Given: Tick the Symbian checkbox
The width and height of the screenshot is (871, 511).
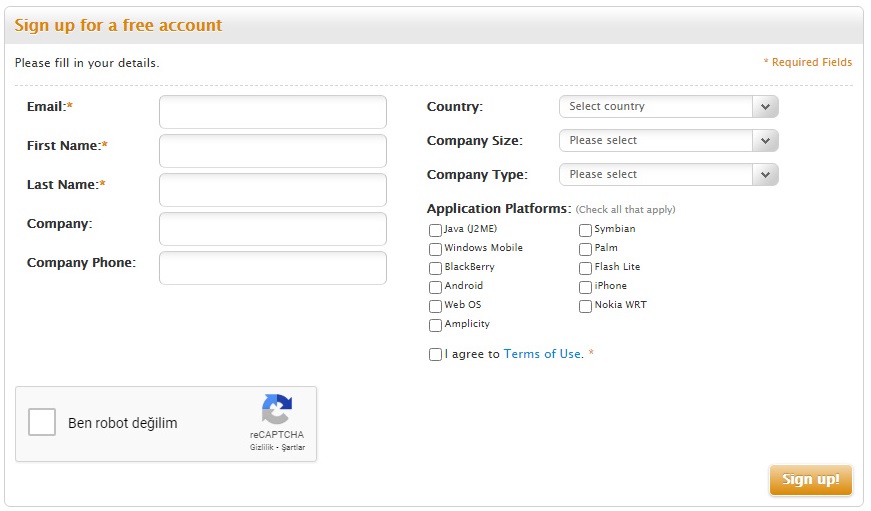Looking at the screenshot, I should (585, 230).
